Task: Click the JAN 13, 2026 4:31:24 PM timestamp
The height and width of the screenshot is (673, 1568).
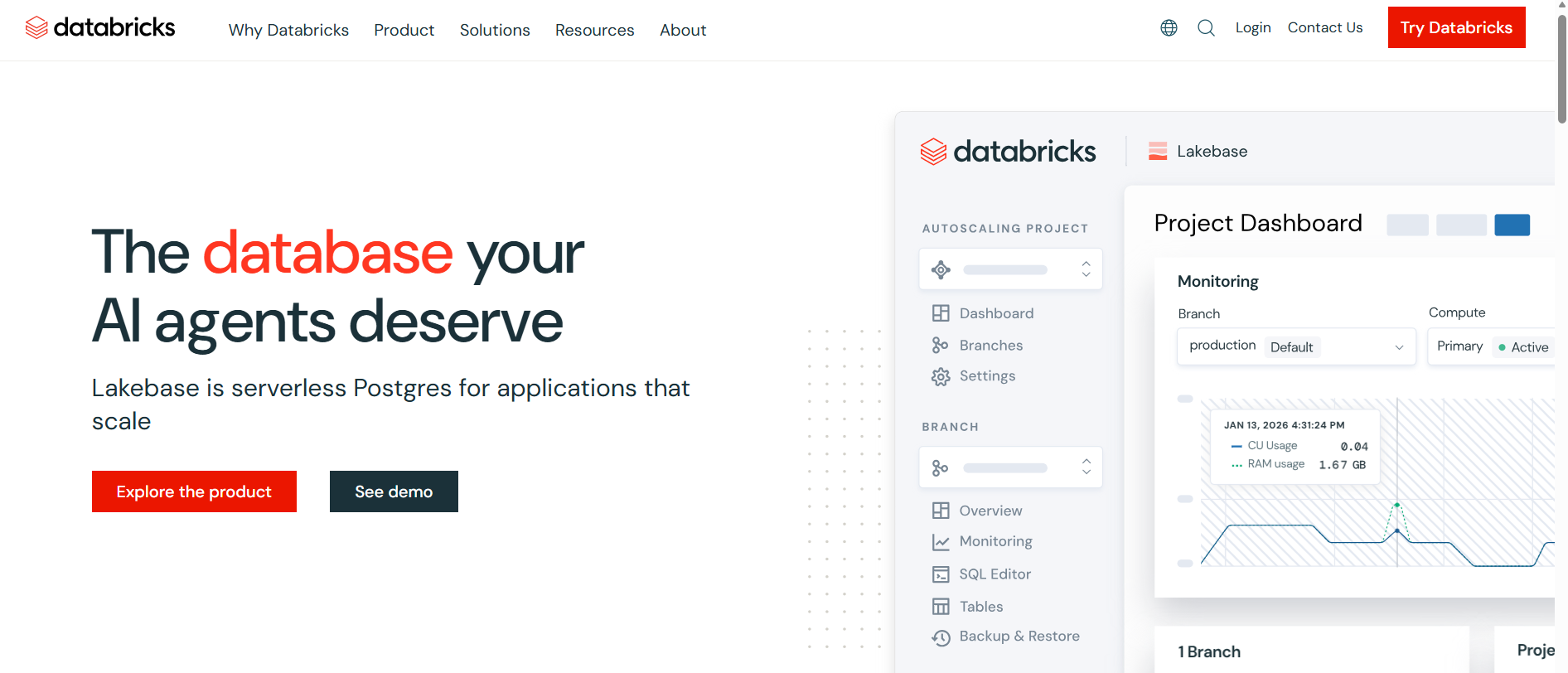Action: point(1285,425)
